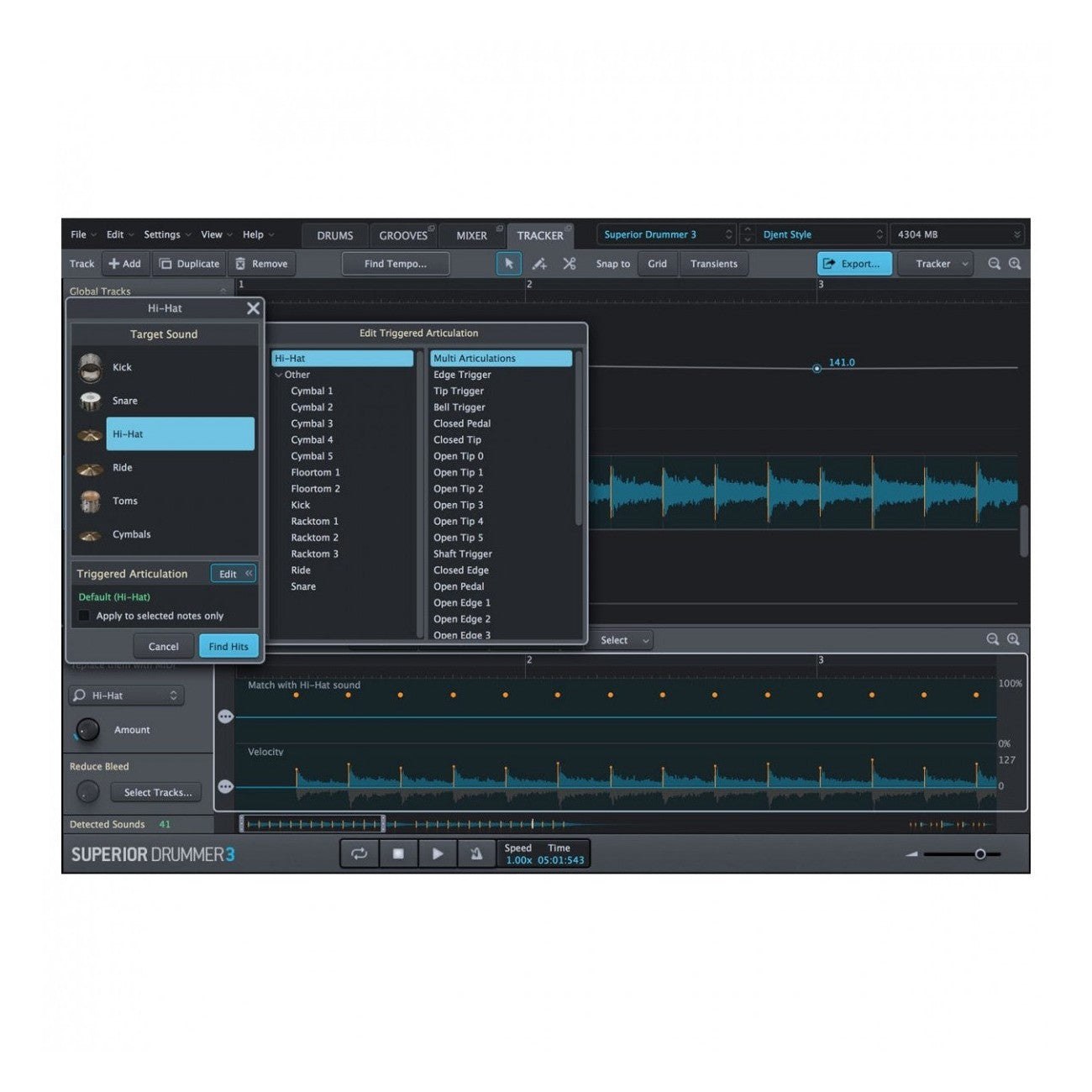Open the Settings menu
Viewport: 1092px width, 1092px height.
click(165, 234)
